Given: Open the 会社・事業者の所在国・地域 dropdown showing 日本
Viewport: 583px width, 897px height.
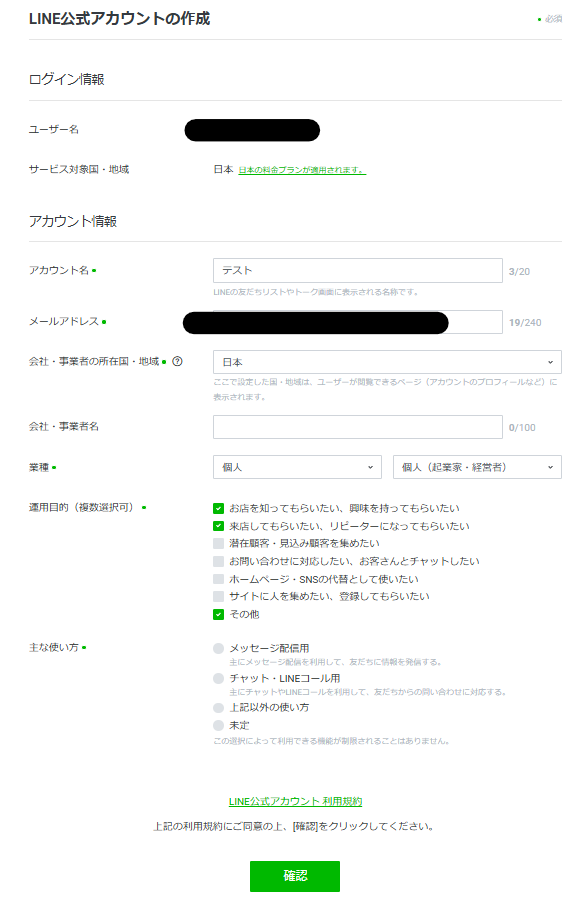Looking at the screenshot, I should click(387, 362).
